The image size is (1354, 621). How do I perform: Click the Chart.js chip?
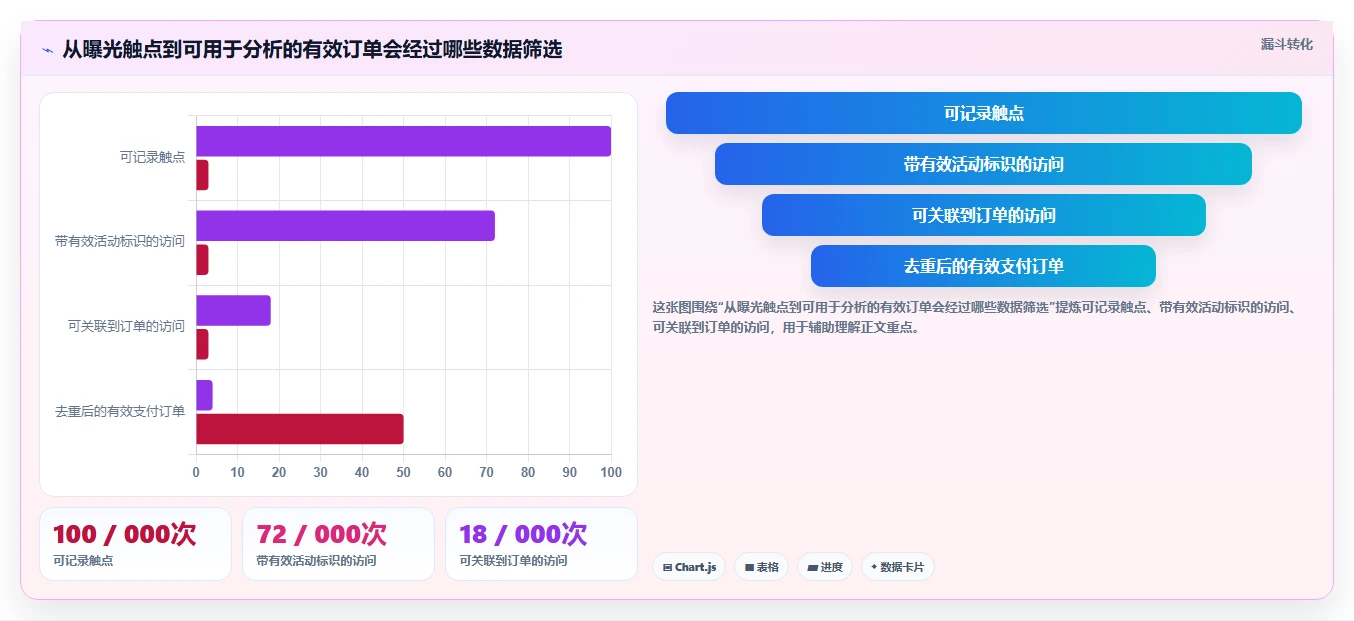[689, 567]
